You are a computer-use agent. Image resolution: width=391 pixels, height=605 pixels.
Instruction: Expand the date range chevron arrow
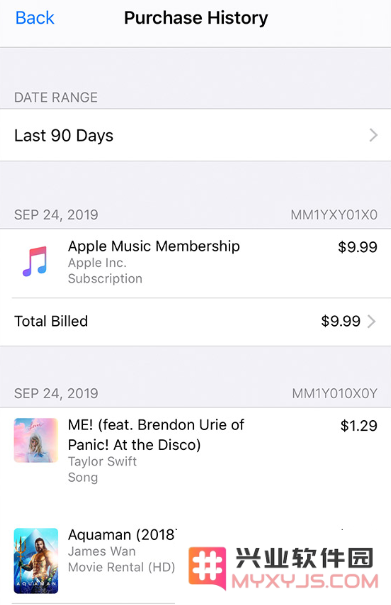373,135
